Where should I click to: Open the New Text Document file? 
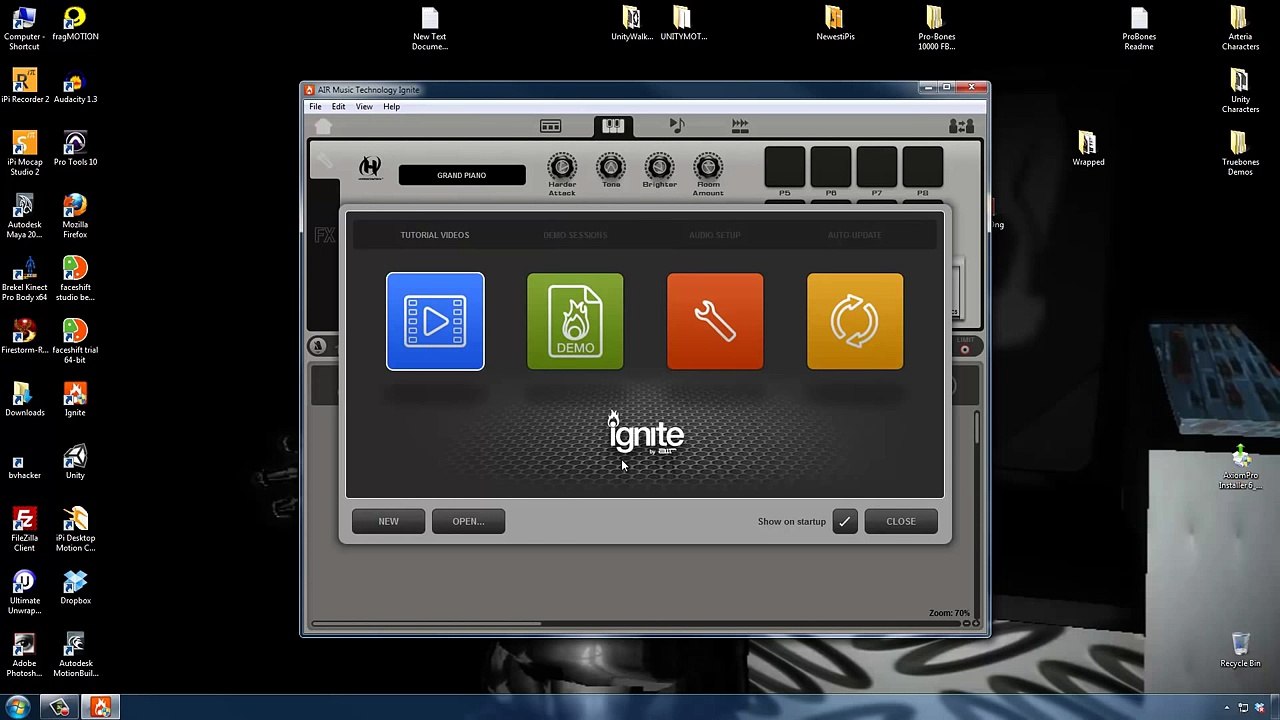click(x=430, y=29)
